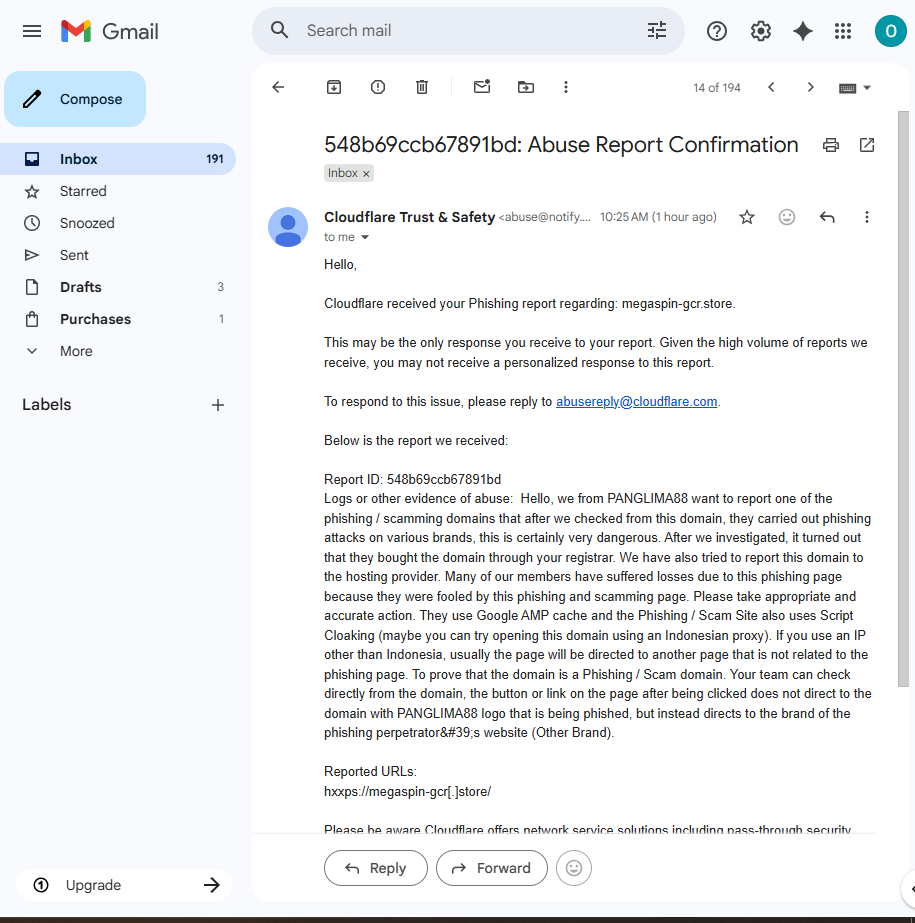Open input tools keyboard dropdown
The image size is (915, 923).
[x=854, y=88]
